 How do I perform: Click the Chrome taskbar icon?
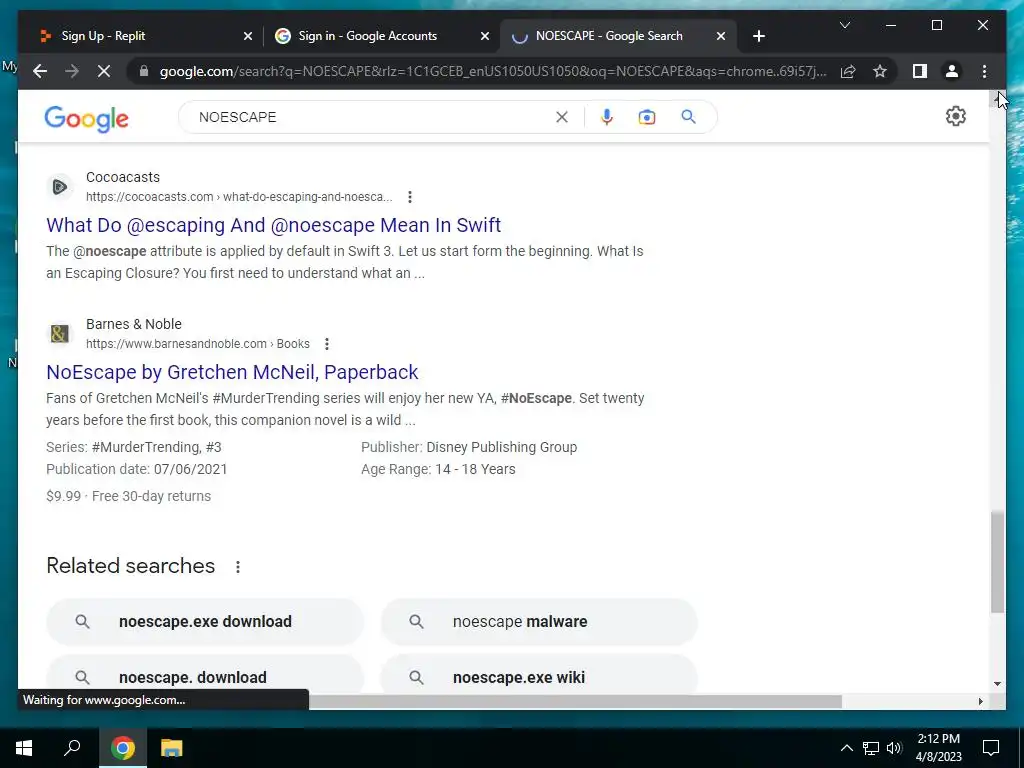[122, 748]
